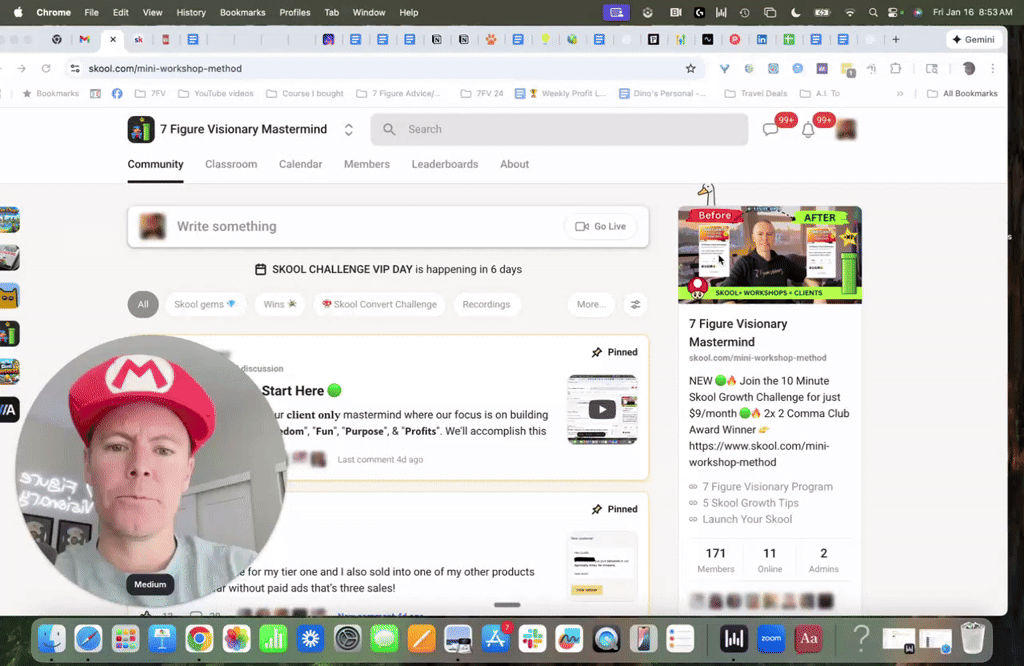Screen dimensions: 1024x666
Task: Open the History menu in menu bar
Action: [191, 12]
